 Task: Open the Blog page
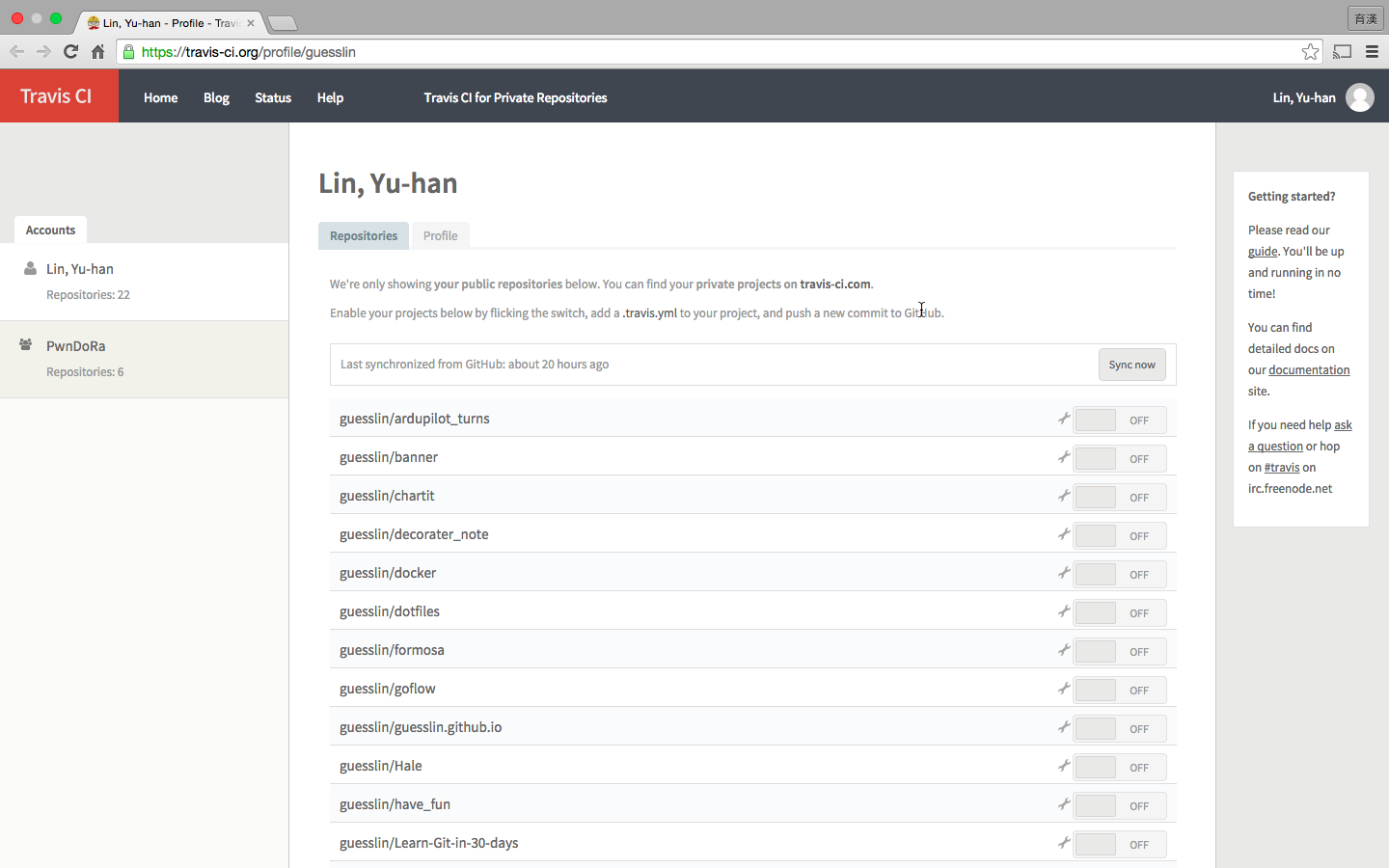coord(216,97)
